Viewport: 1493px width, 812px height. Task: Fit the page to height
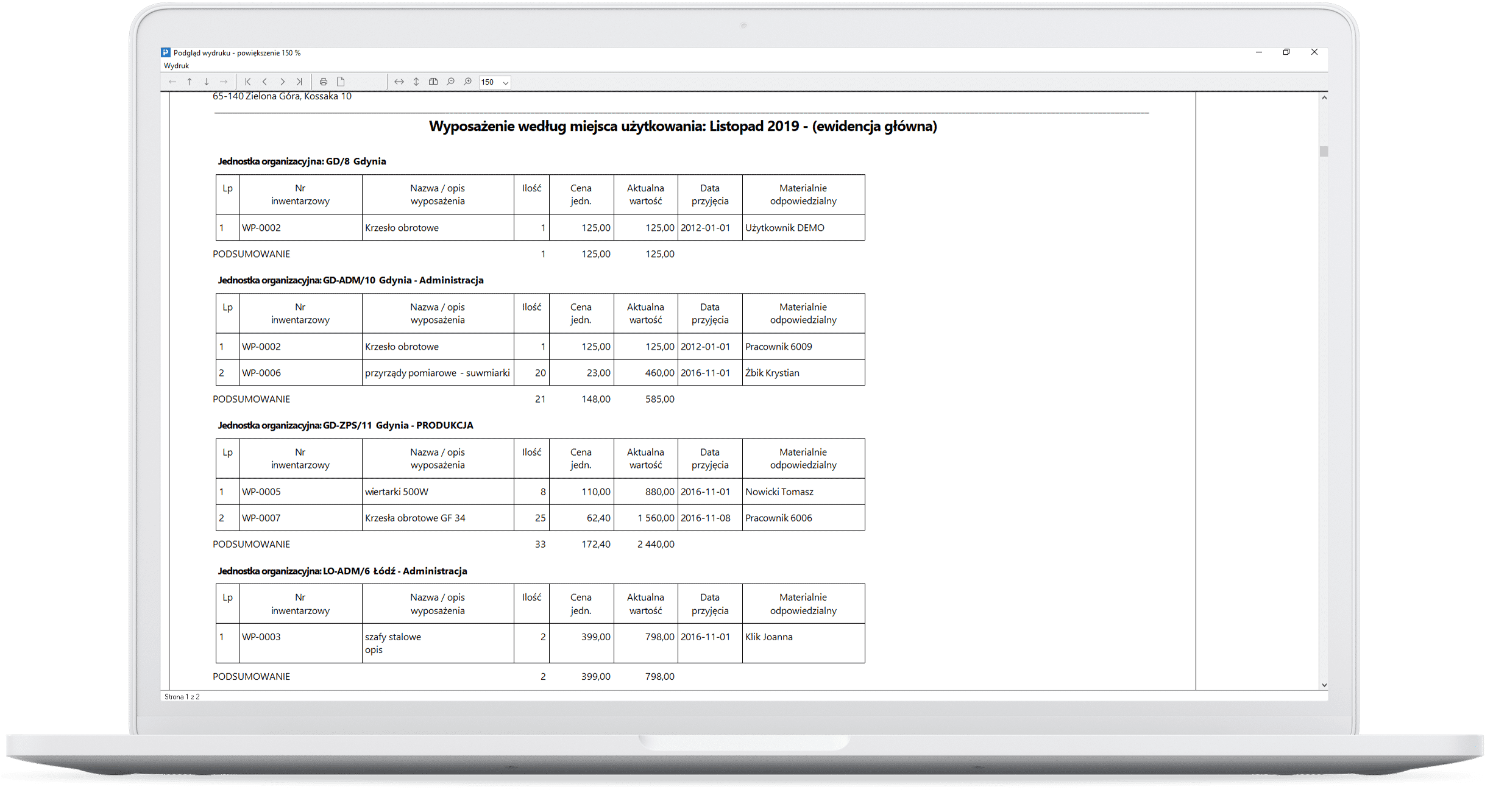point(416,82)
